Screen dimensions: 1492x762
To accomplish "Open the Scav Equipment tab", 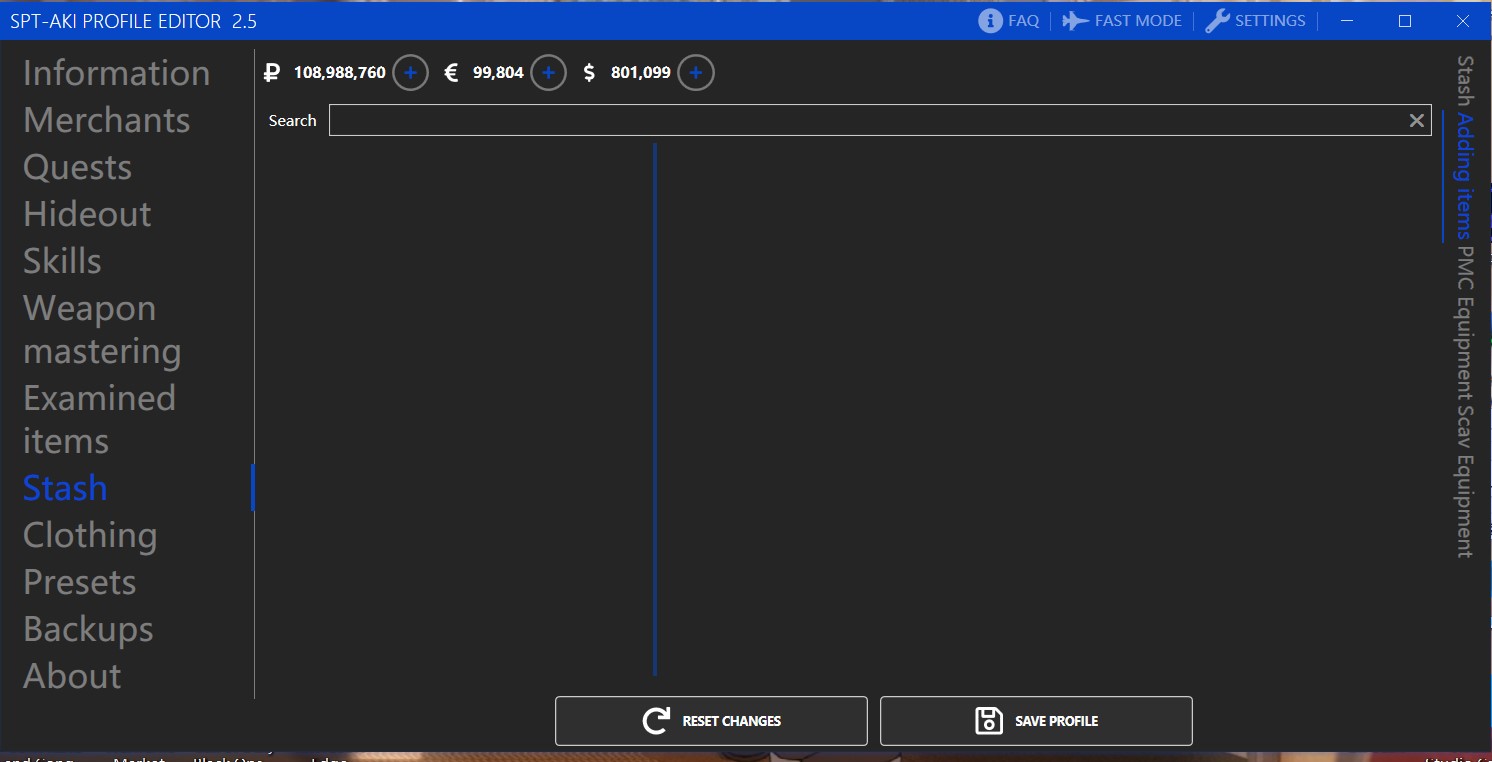I will coord(1463,475).
